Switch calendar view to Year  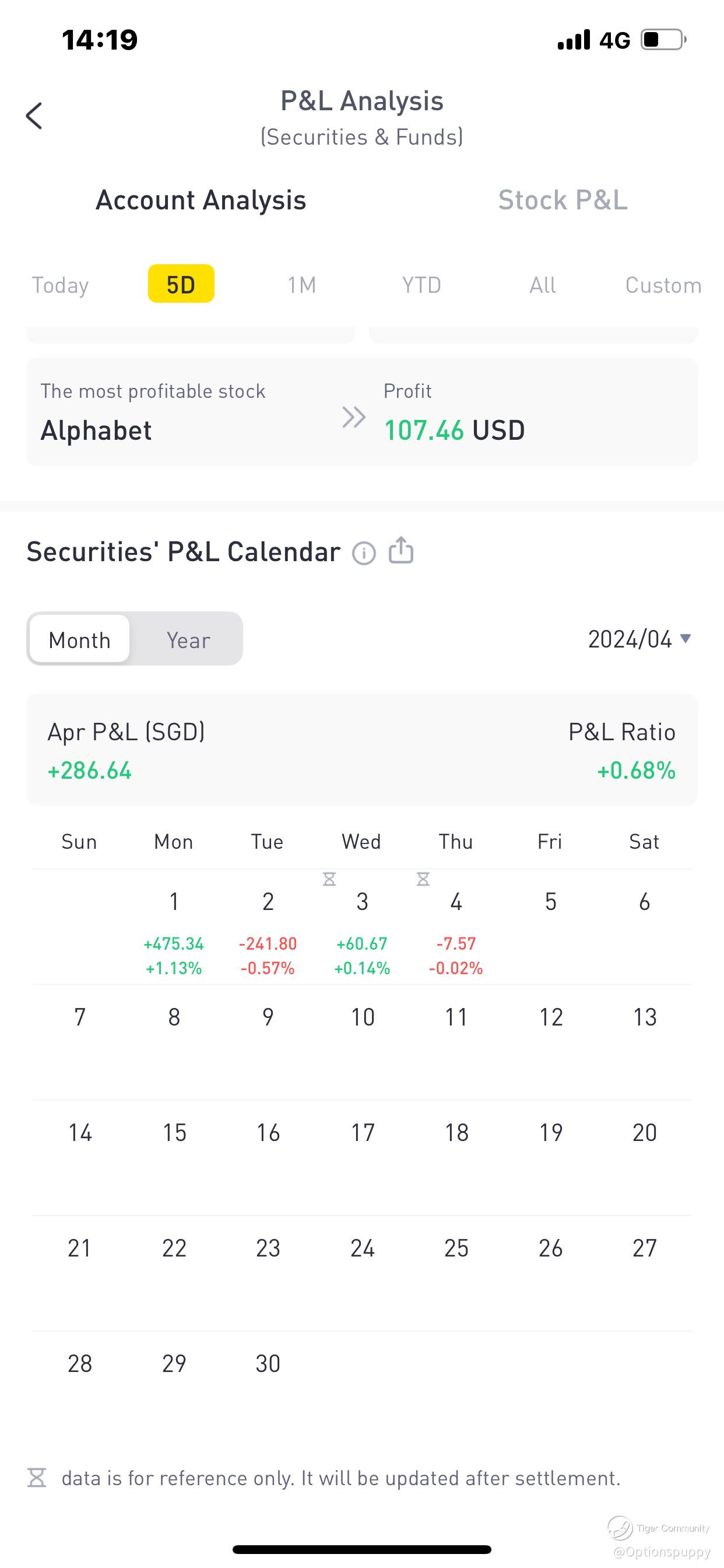pos(188,639)
